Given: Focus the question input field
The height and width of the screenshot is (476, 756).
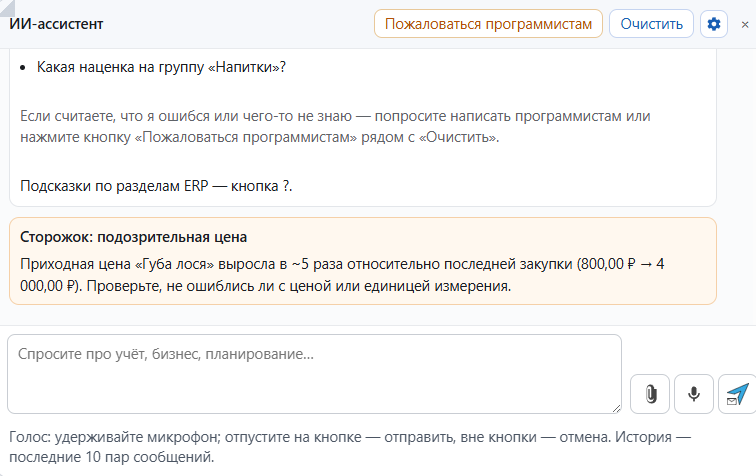Looking at the screenshot, I should coord(314,374).
